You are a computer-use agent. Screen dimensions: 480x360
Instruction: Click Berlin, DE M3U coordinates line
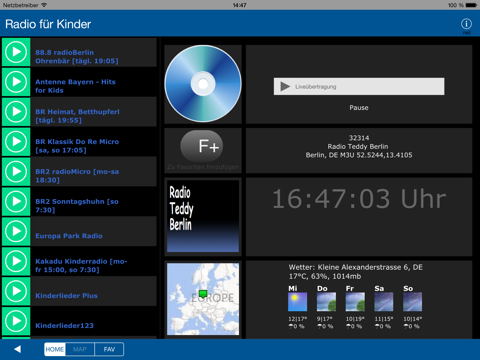click(x=359, y=155)
